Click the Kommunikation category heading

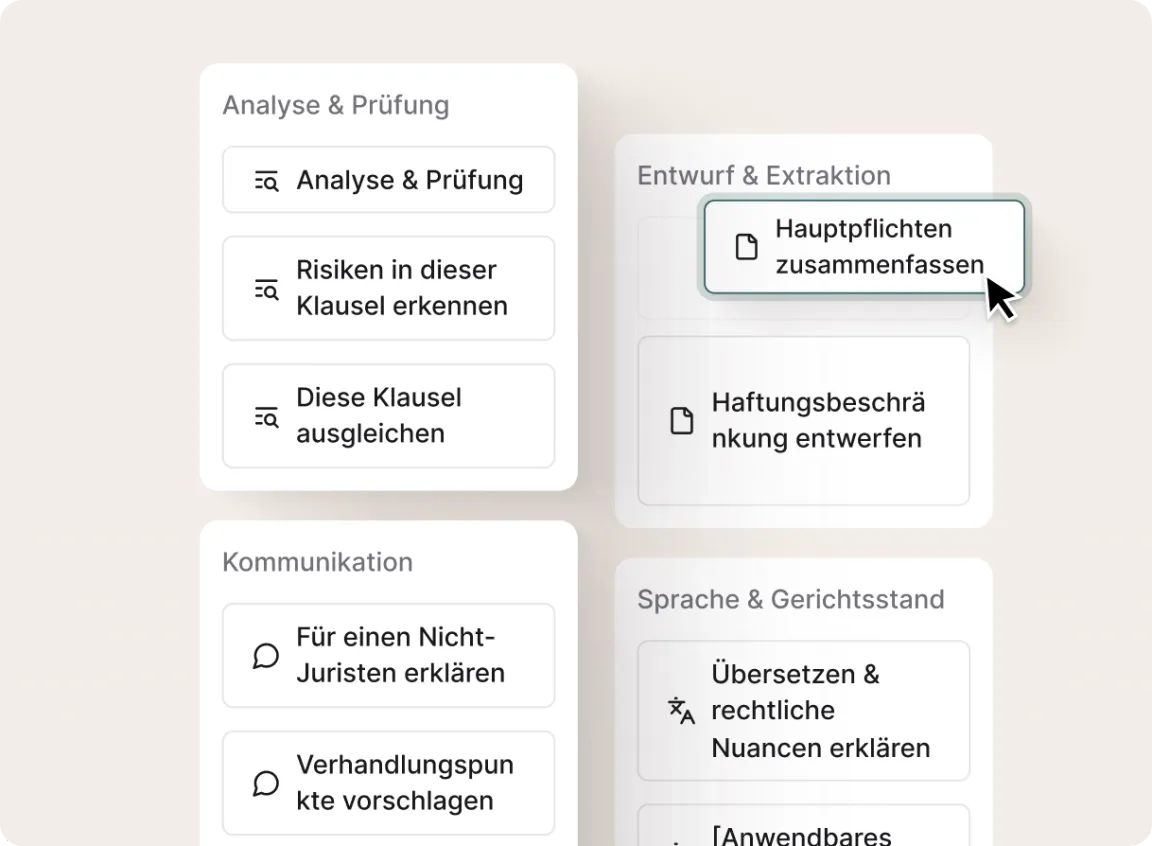coord(317,562)
